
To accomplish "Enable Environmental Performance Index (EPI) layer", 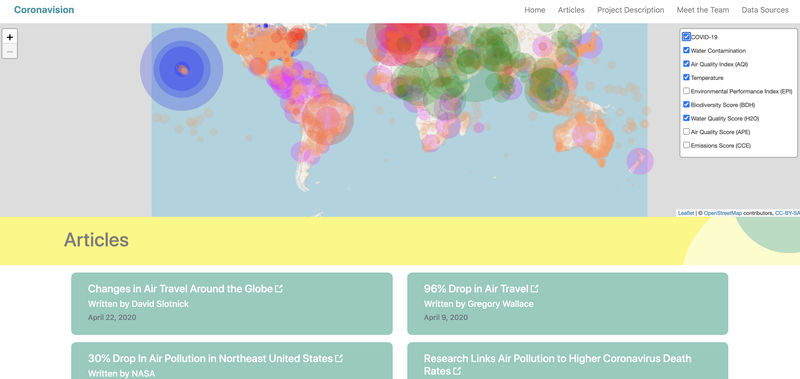I will [686, 91].
